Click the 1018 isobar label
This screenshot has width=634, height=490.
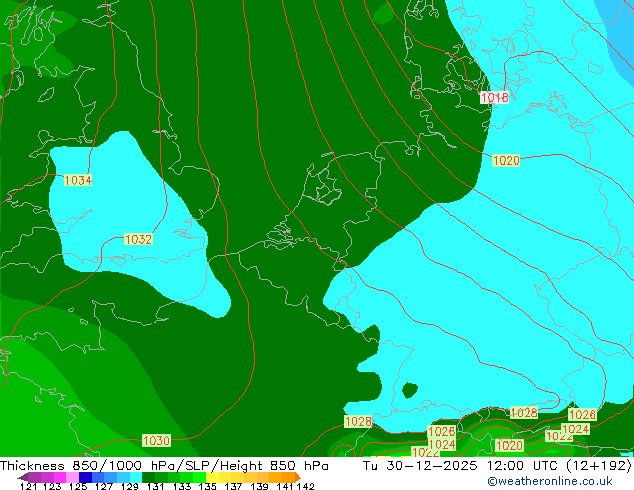tap(495, 97)
